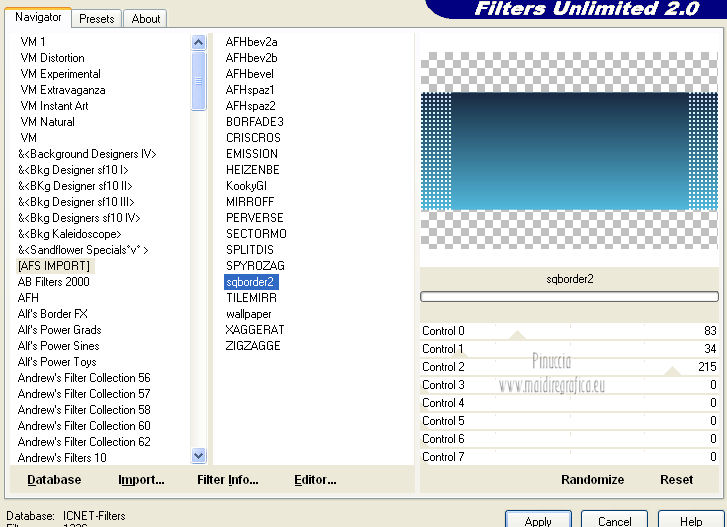Select VM Experimental category
The height and width of the screenshot is (527, 727).
click(60, 74)
